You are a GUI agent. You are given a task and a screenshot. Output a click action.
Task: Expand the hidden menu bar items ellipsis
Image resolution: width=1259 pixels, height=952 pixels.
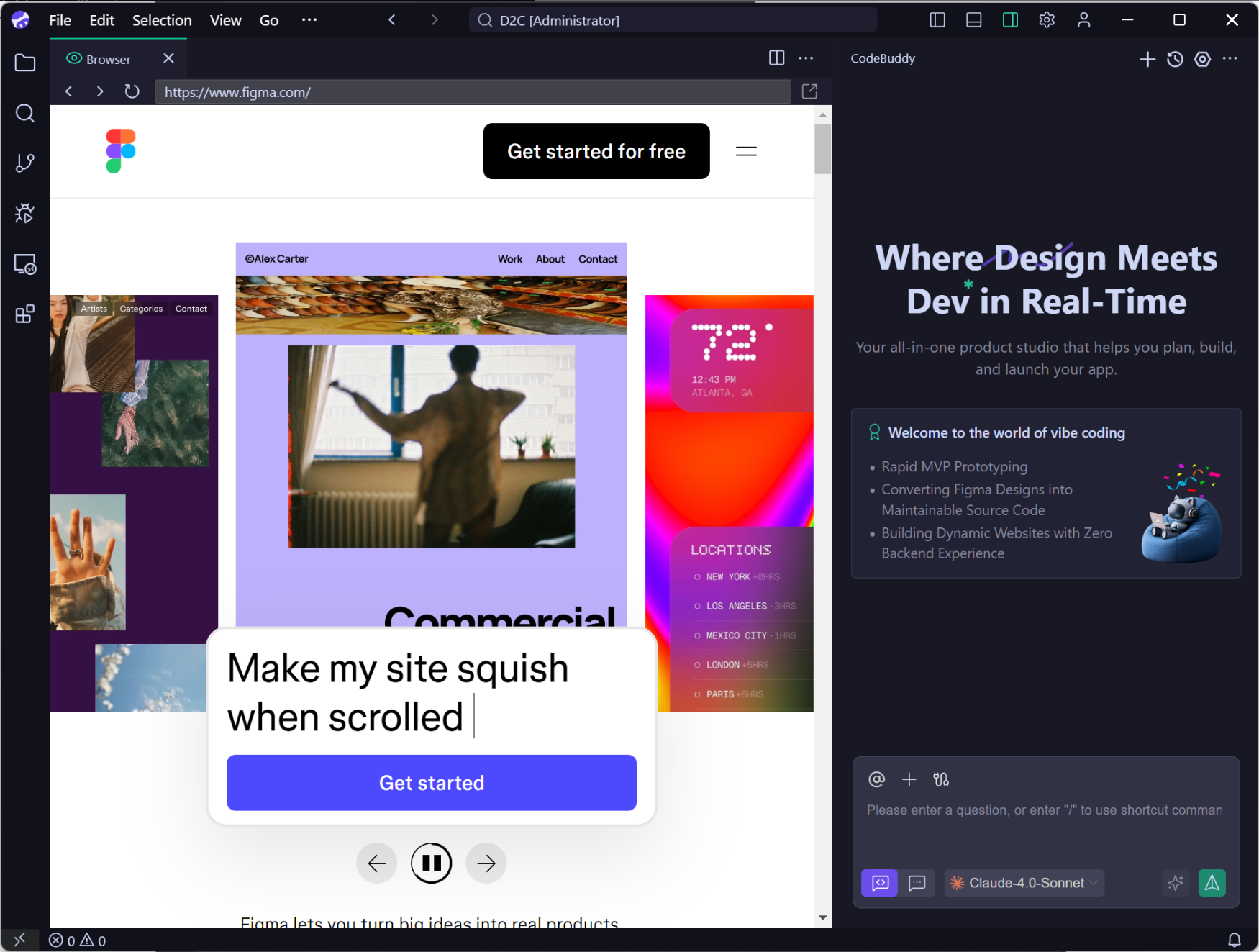click(x=309, y=20)
